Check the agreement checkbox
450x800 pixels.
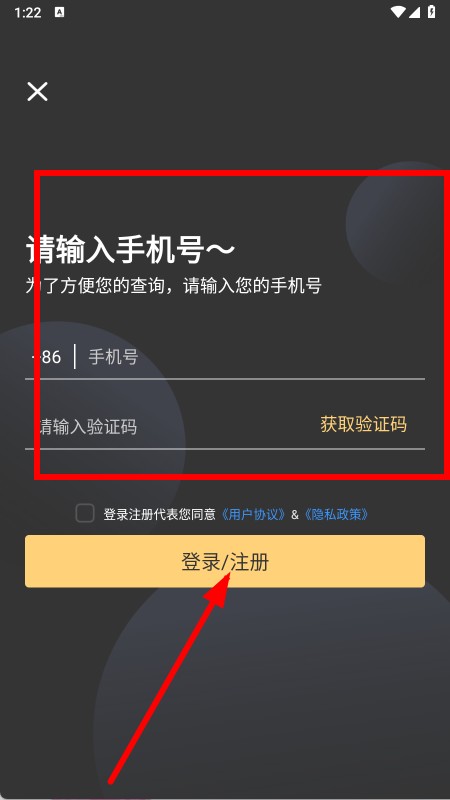click(x=85, y=513)
